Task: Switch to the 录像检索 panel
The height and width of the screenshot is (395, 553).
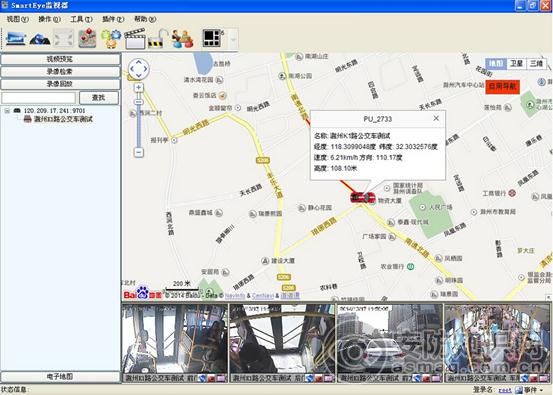Action: tap(60, 72)
